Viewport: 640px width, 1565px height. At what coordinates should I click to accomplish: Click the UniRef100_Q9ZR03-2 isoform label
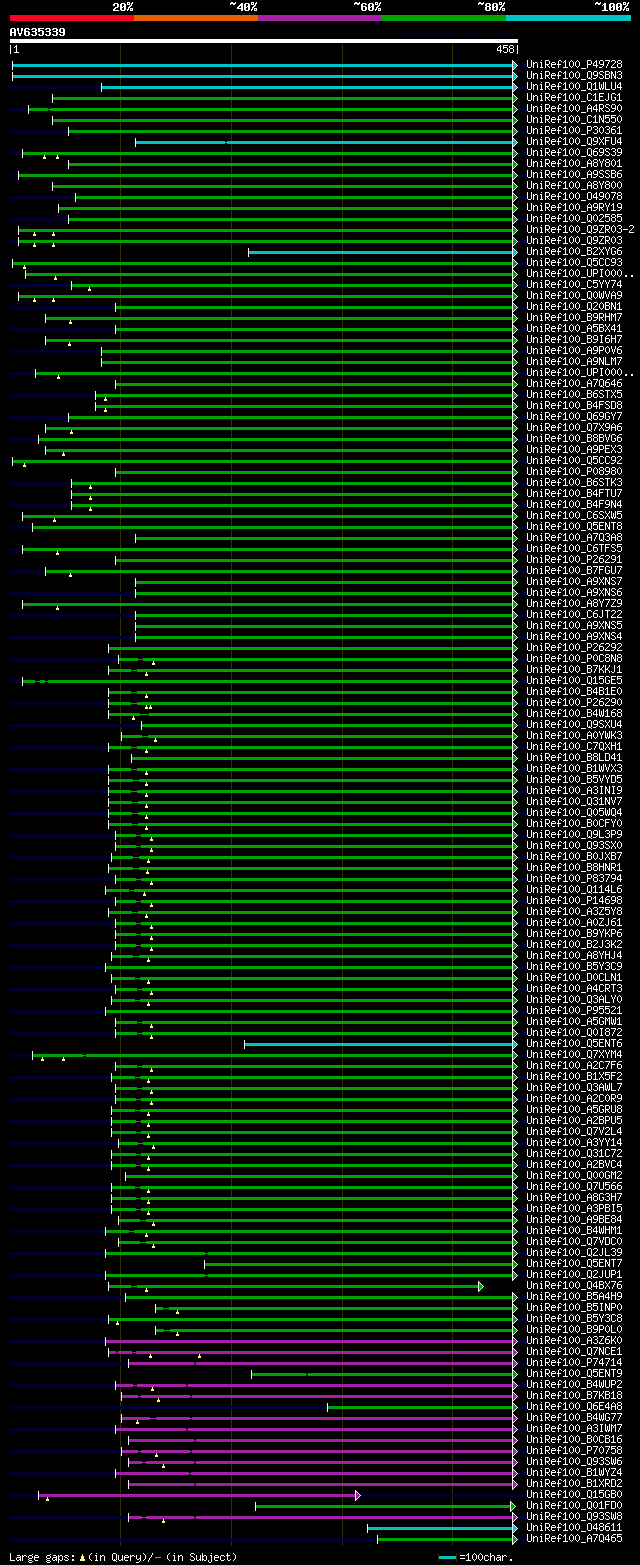click(x=580, y=229)
